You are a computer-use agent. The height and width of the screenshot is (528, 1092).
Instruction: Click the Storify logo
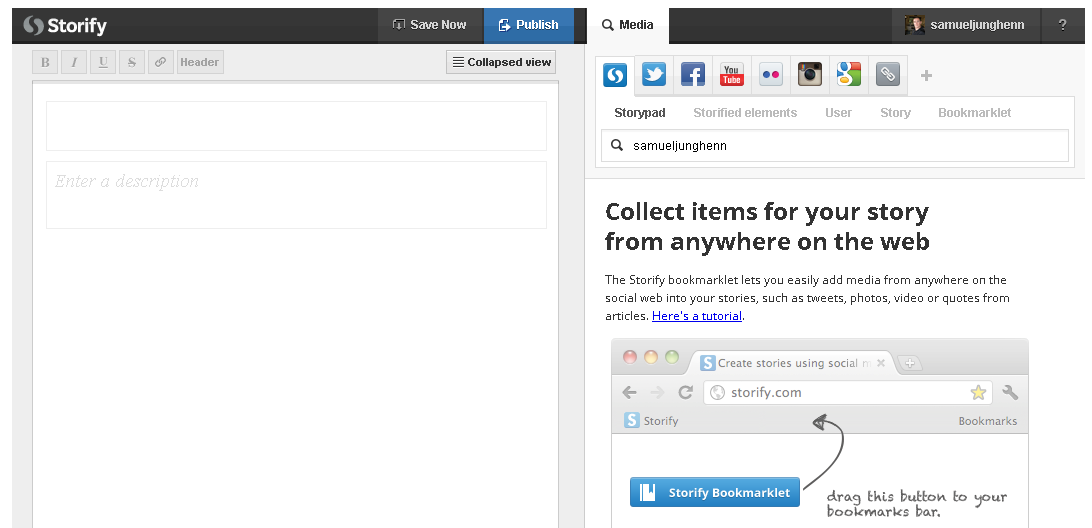[x=65, y=26]
